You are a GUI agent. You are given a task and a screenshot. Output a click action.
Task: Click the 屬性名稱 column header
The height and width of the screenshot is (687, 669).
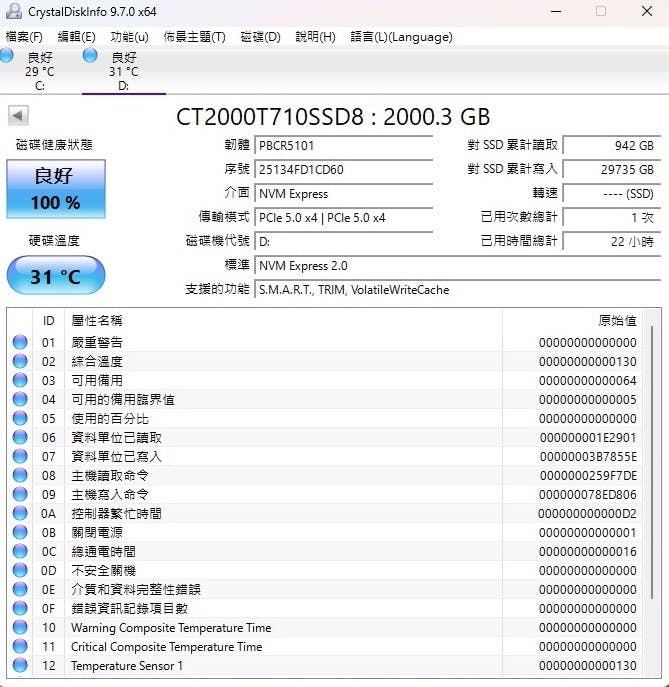tap(283, 321)
